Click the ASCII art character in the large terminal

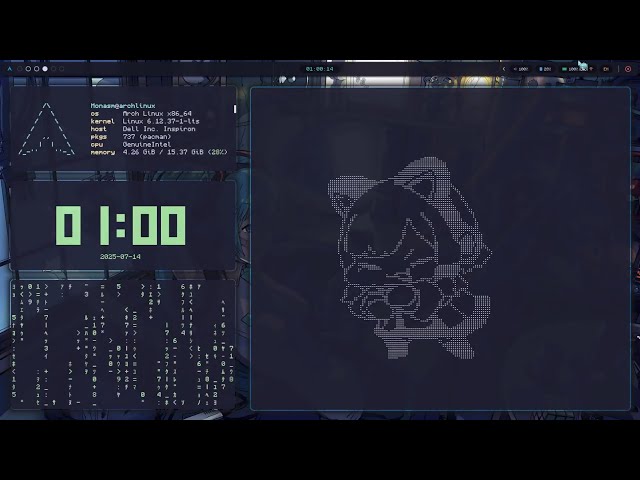pos(410,258)
